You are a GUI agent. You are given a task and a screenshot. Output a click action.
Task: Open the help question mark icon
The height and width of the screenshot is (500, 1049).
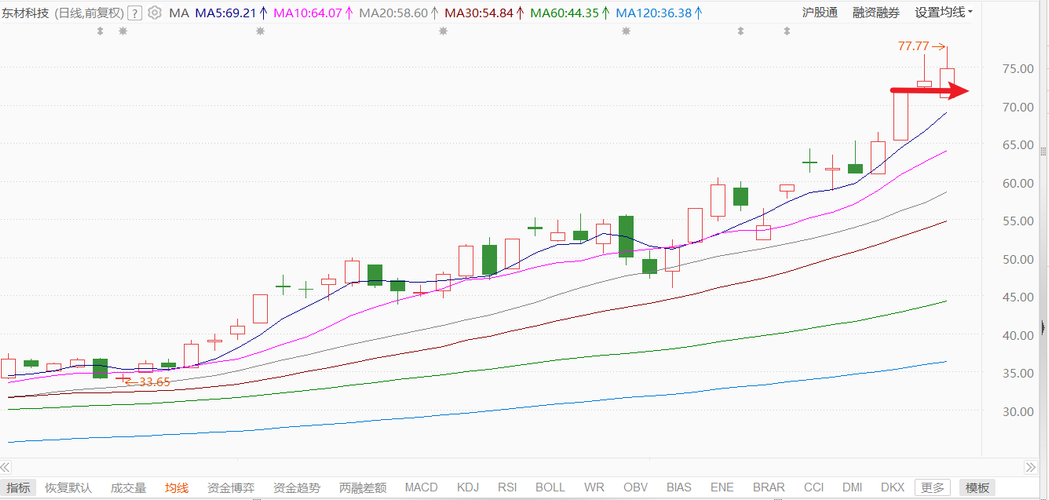point(134,12)
